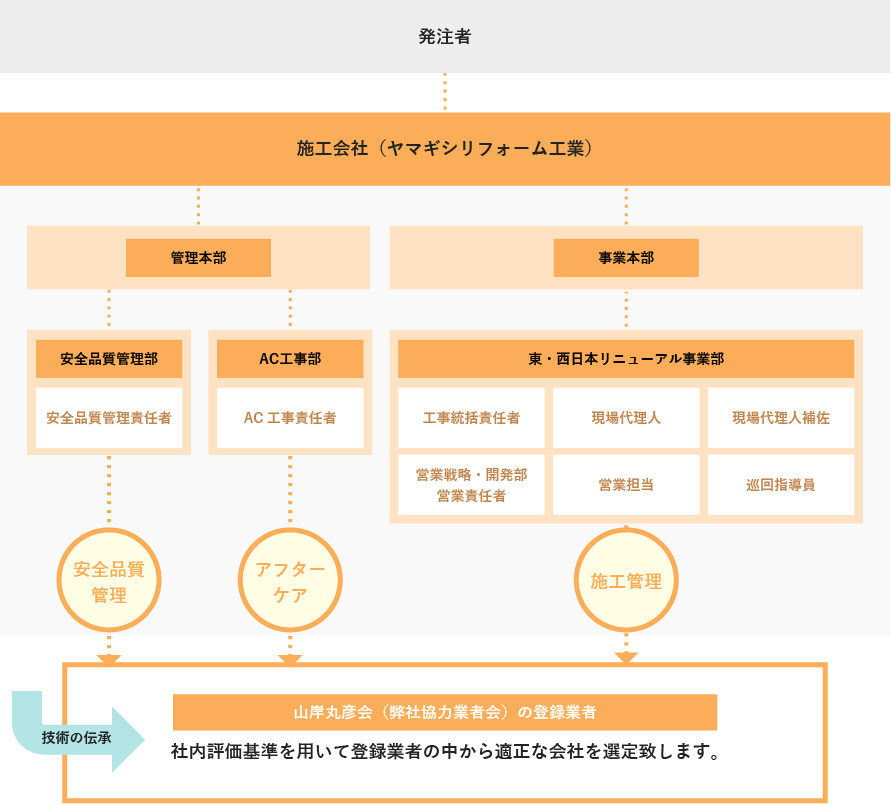The width and height of the screenshot is (891, 804).
Task: Click the 東・西日本リニューアル事業部 header
Action: coord(626,359)
